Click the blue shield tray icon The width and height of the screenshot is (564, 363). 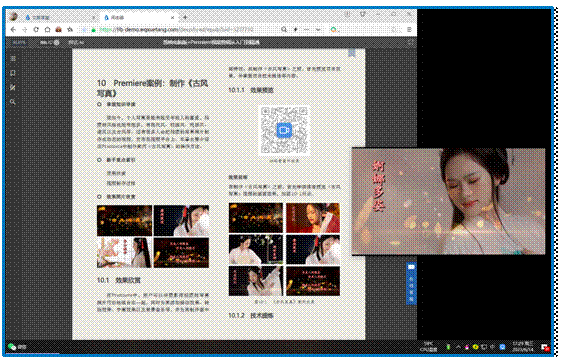click(x=502, y=347)
